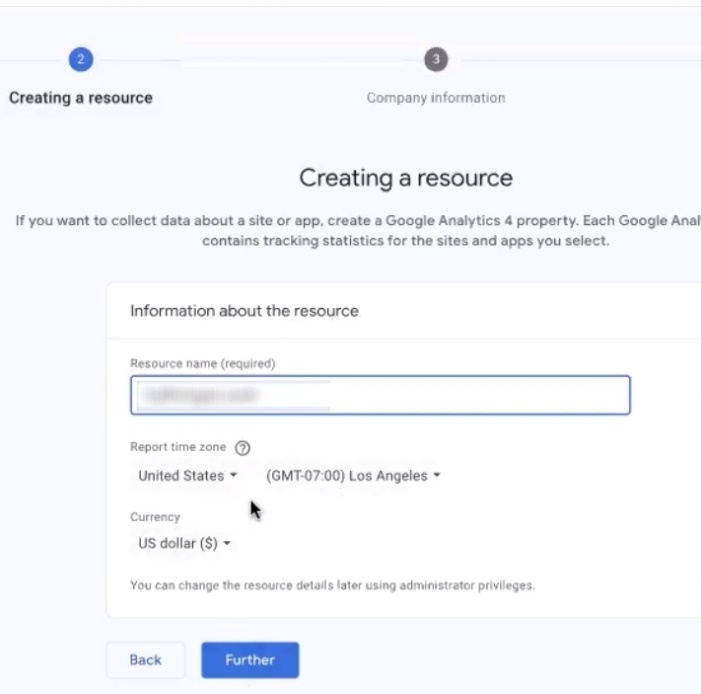Click the step 3 circle icon
The width and height of the screenshot is (701, 694).
tap(435, 60)
